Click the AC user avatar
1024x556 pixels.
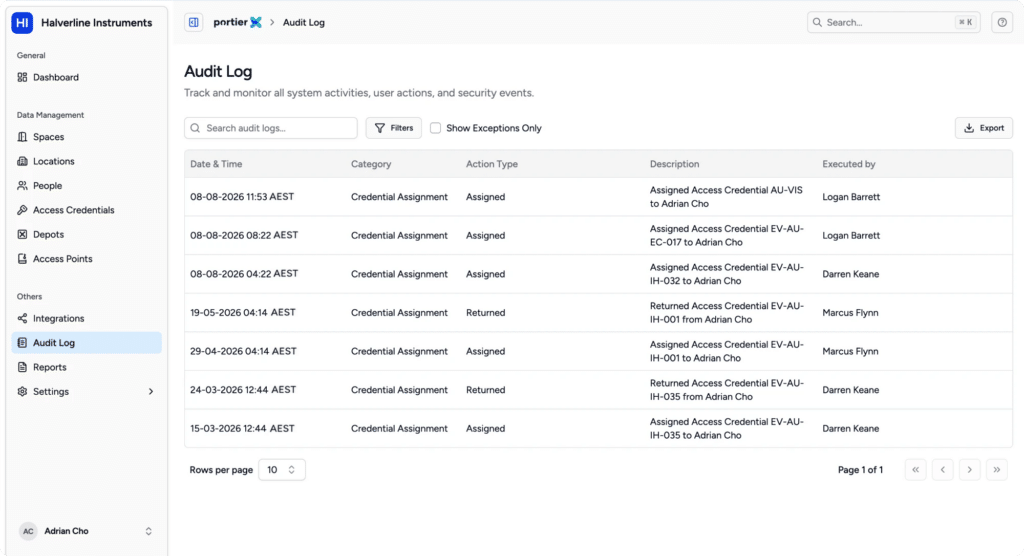tap(28, 531)
